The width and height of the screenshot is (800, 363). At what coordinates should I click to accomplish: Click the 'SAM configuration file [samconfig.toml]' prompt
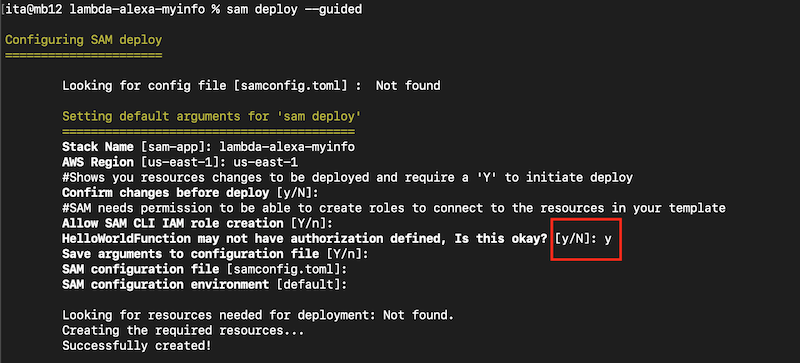coord(204,270)
